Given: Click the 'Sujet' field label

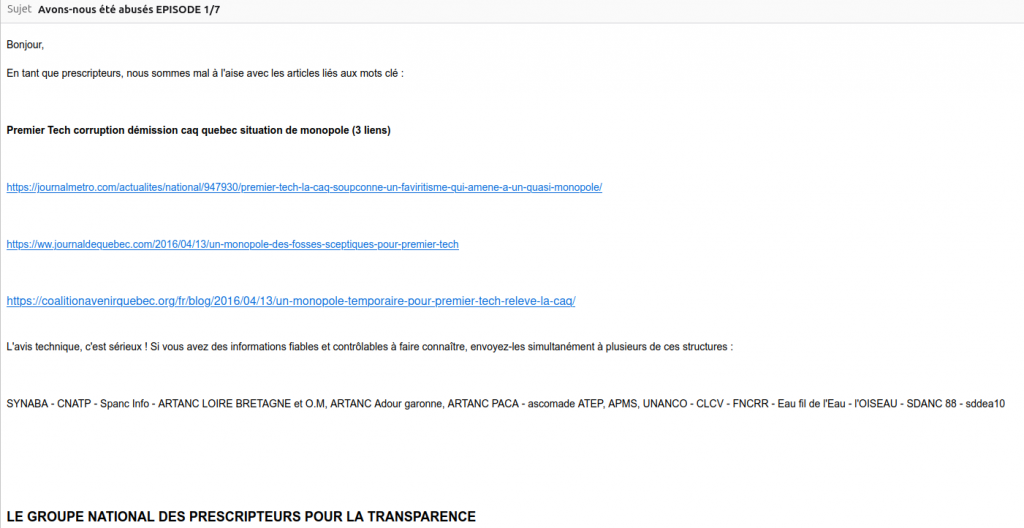Looking at the screenshot, I should [19, 9].
